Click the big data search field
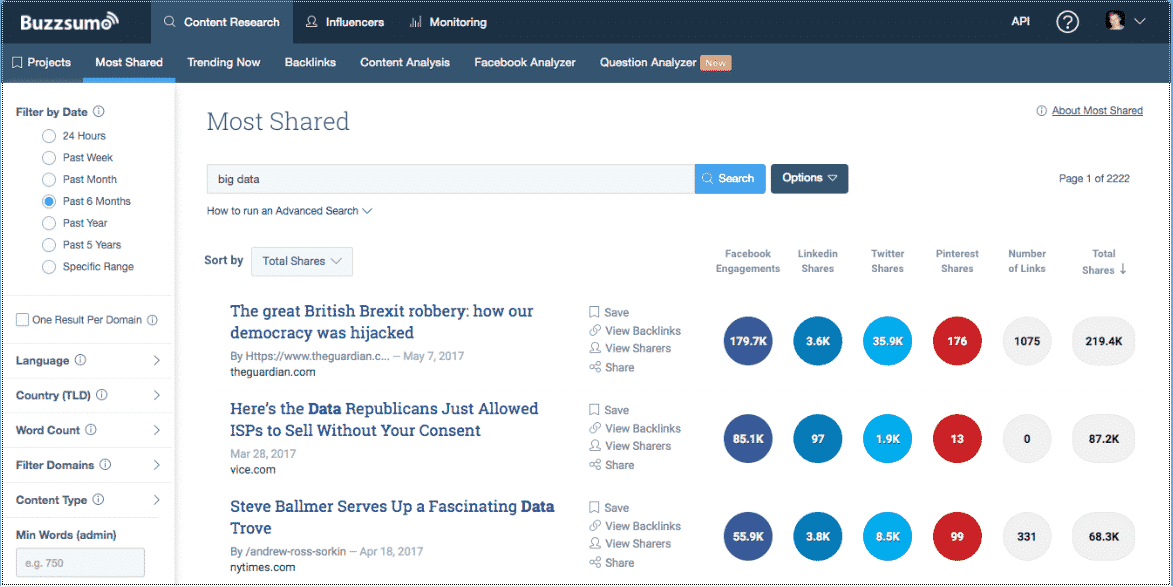The height and width of the screenshot is (587, 1173). pyautogui.click(x=450, y=179)
